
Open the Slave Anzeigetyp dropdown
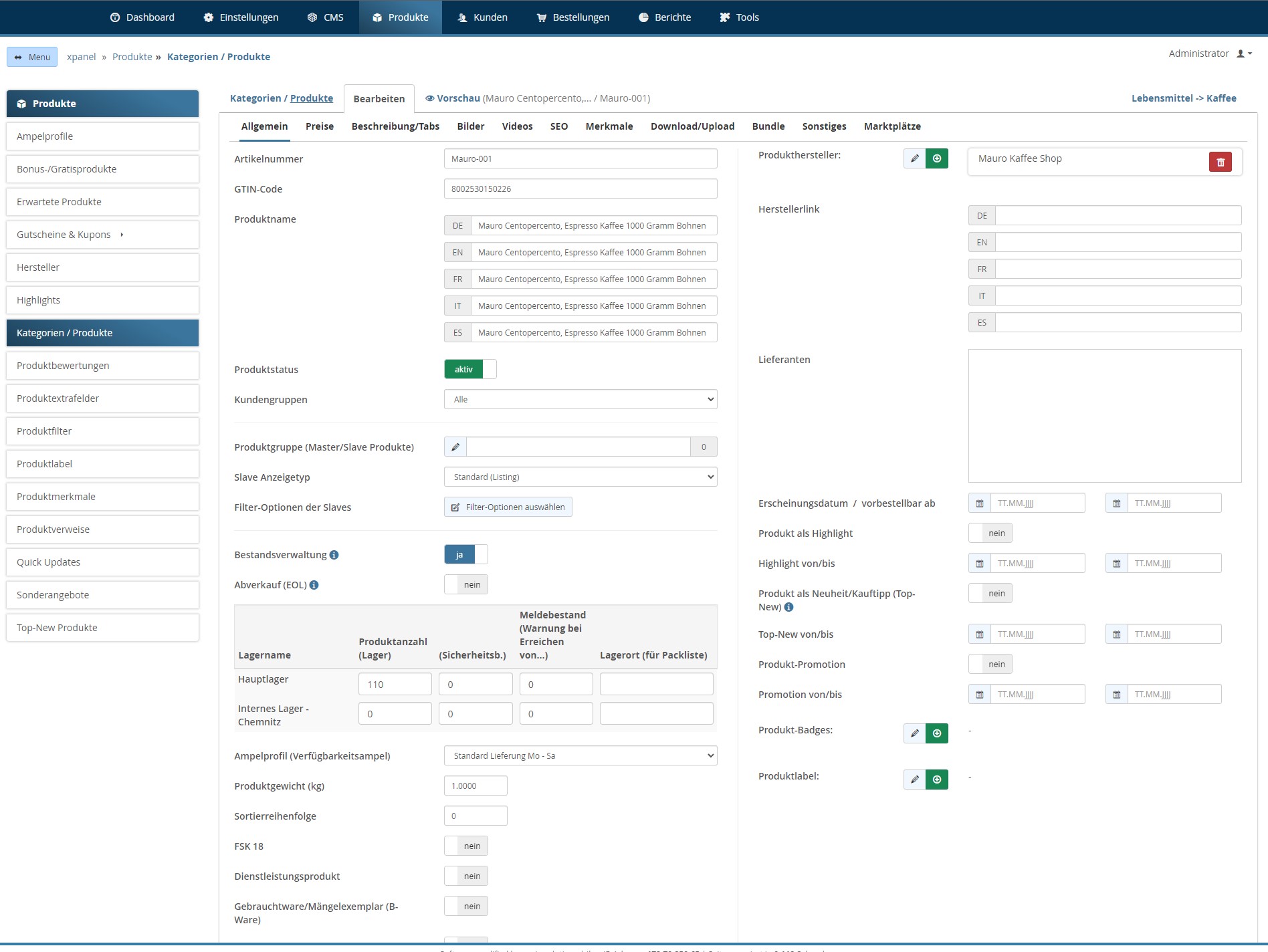point(580,477)
